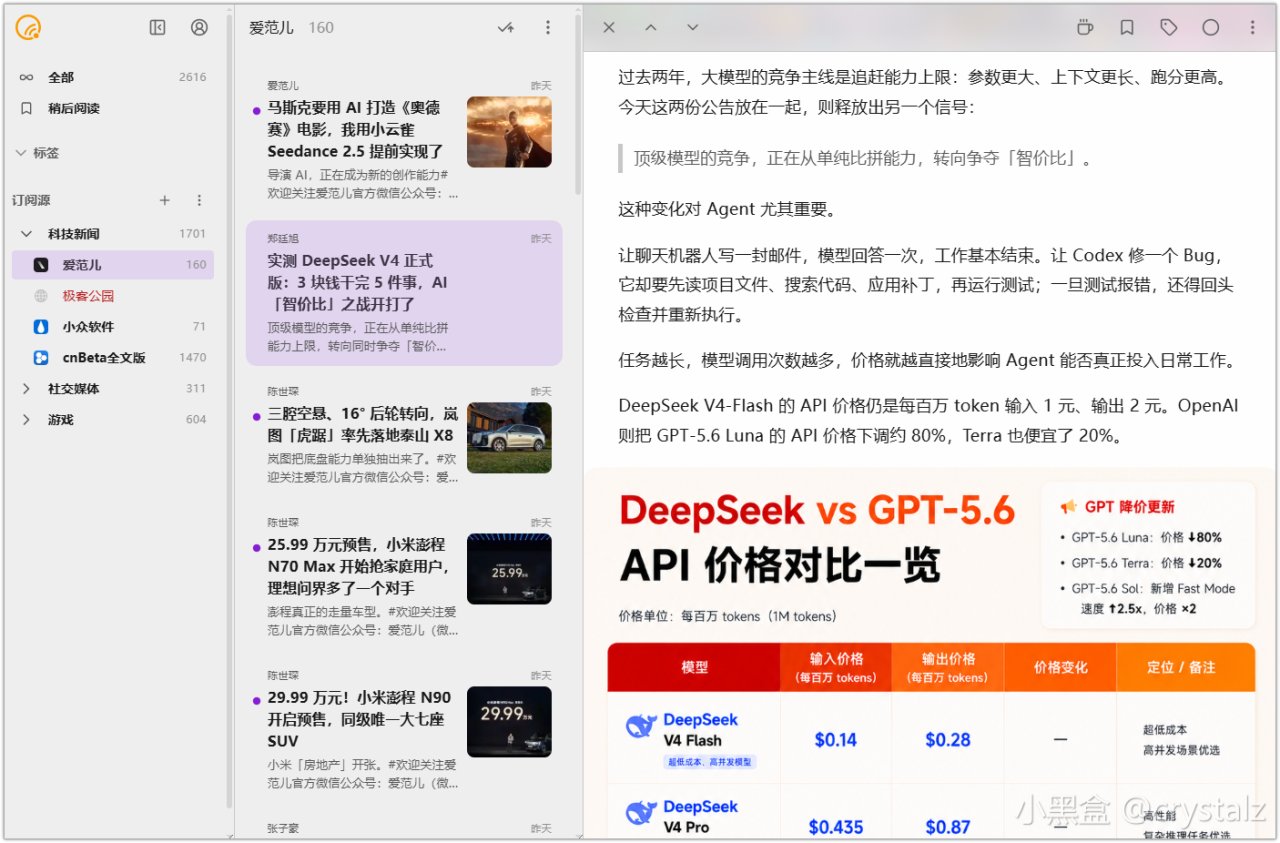Image resolution: width=1280 pixels, height=843 pixels.
Task: Collapse the left sidebar panel
Action: (157, 28)
